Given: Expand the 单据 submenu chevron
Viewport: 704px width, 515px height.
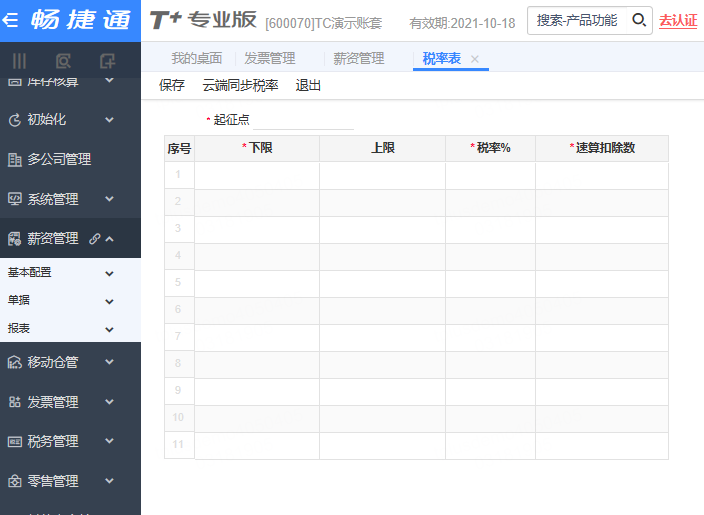Looking at the screenshot, I should (109, 302).
